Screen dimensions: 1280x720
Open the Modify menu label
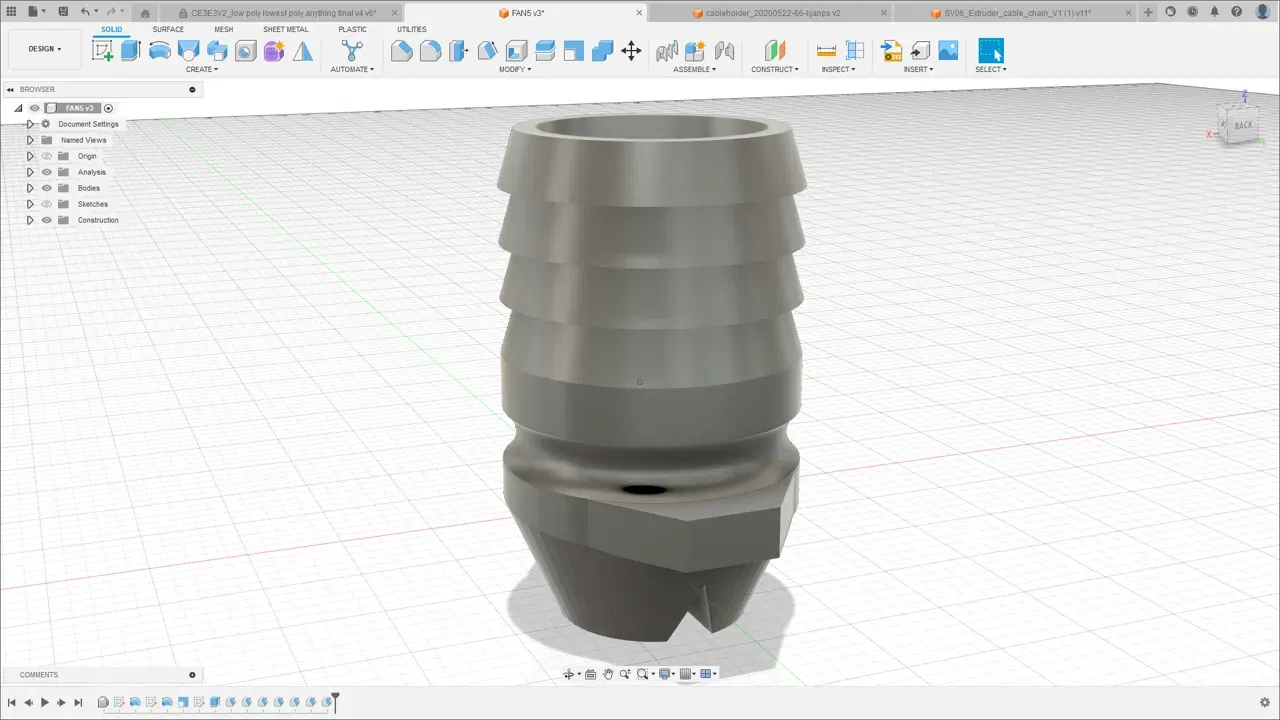pos(515,70)
